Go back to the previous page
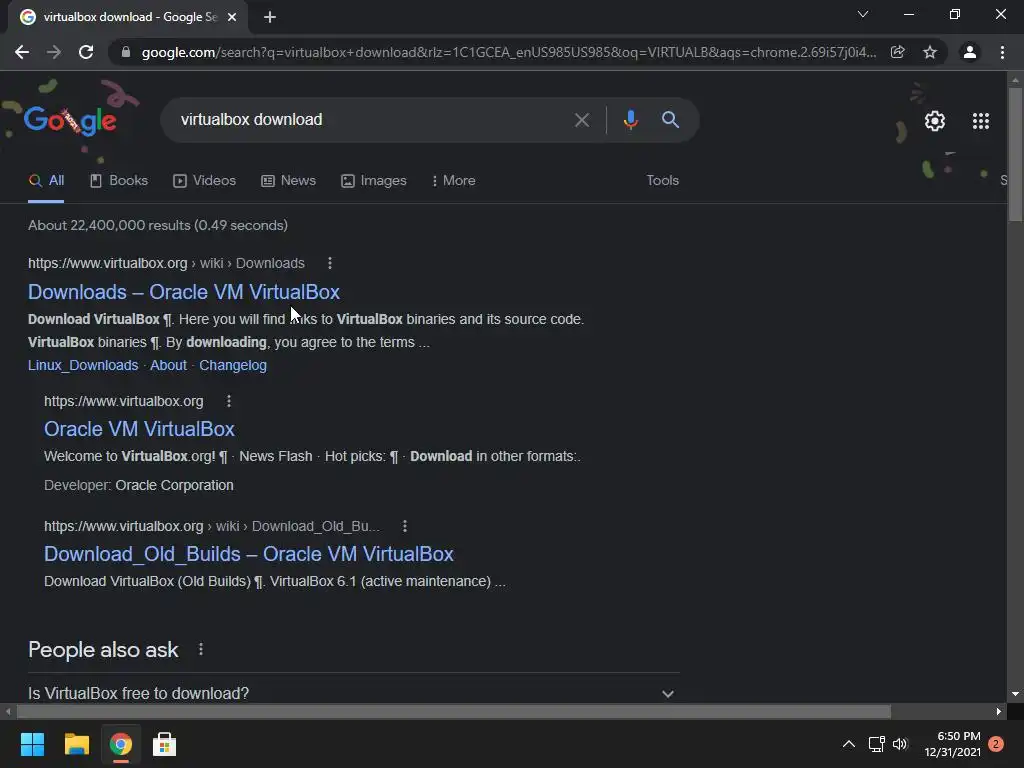The image size is (1024, 768). pyautogui.click(x=22, y=52)
